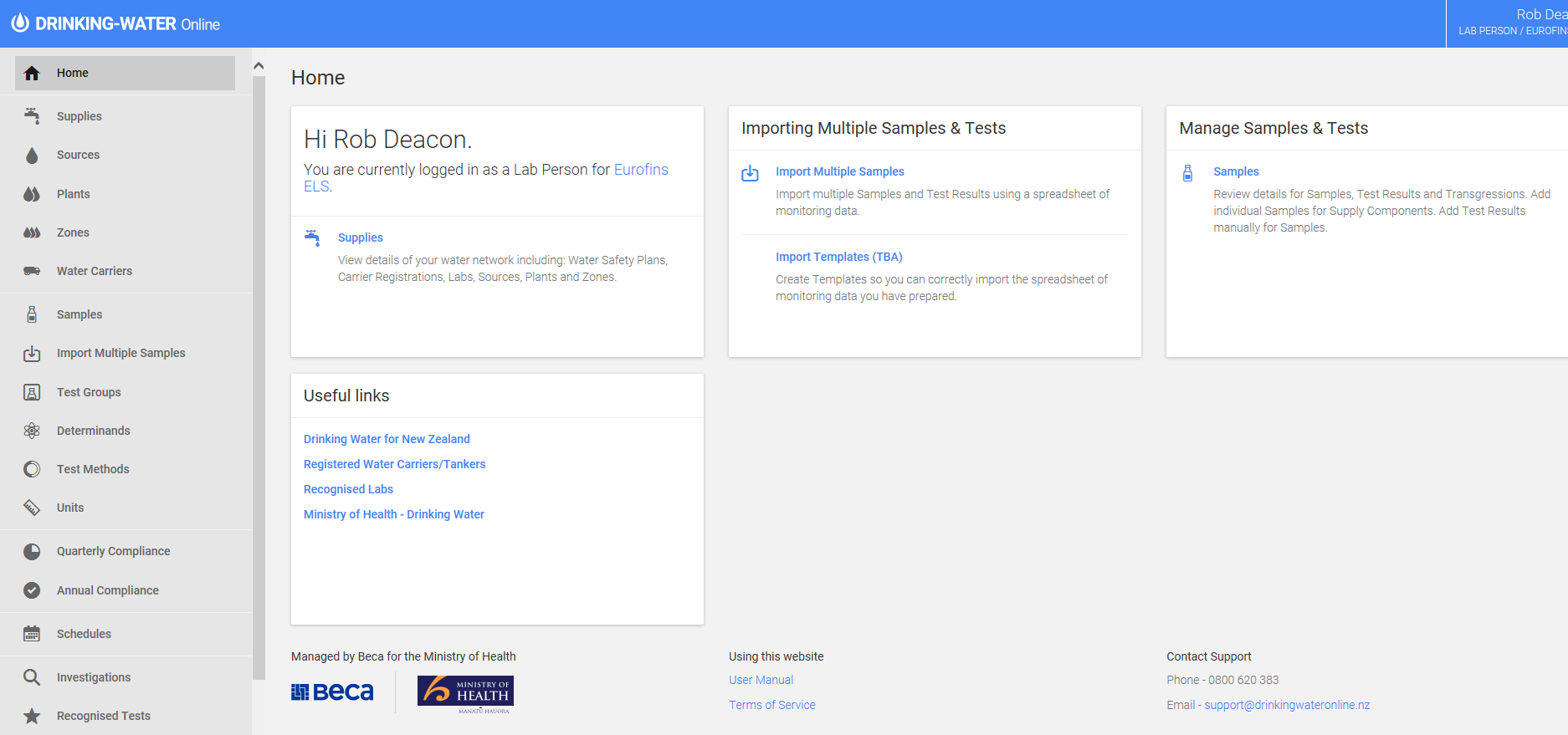
Task: Open the Recognised Labs useful link
Action: click(348, 489)
